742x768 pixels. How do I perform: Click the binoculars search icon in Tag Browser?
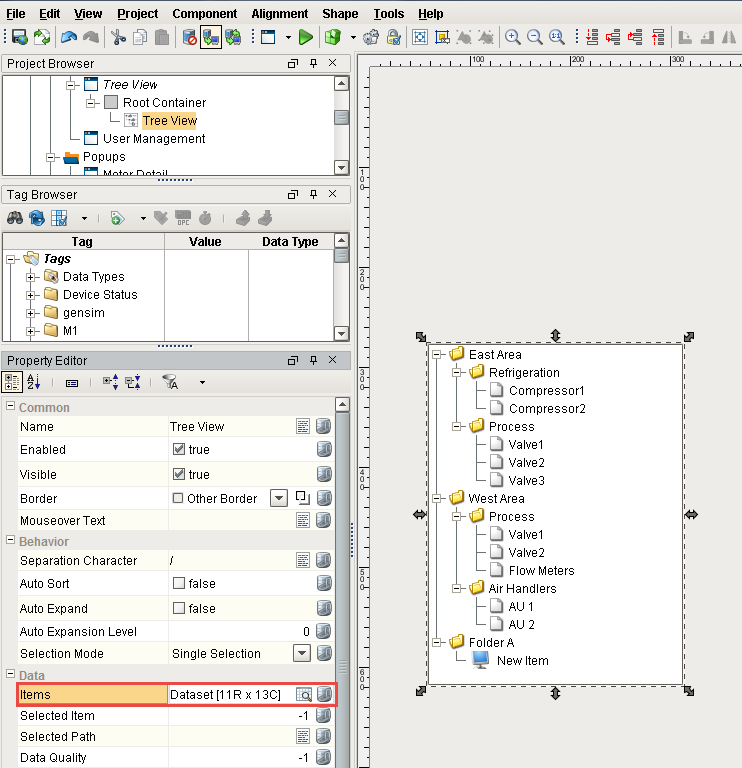click(x=15, y=218)
